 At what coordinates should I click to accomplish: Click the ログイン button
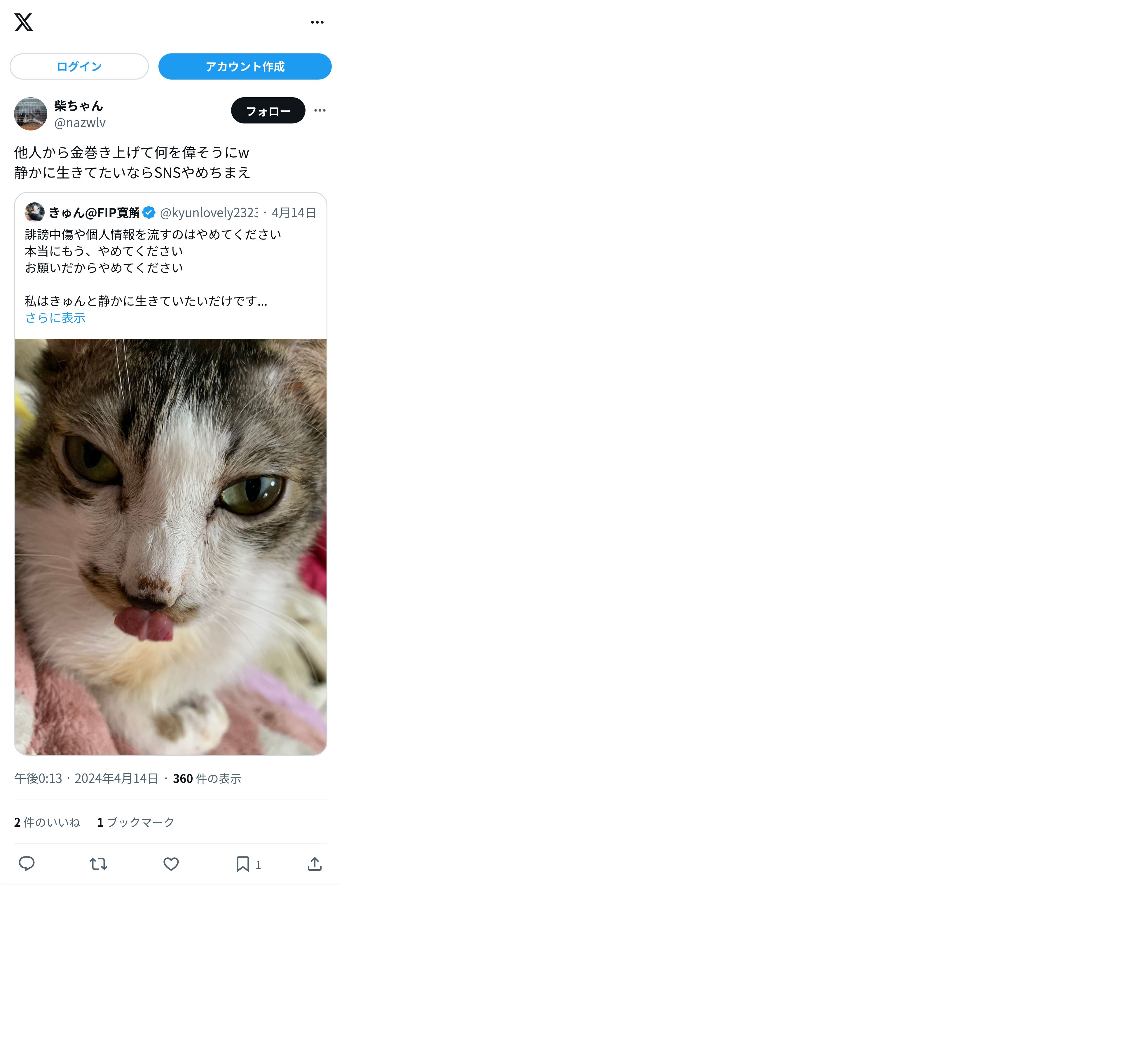tap(79, 66)
